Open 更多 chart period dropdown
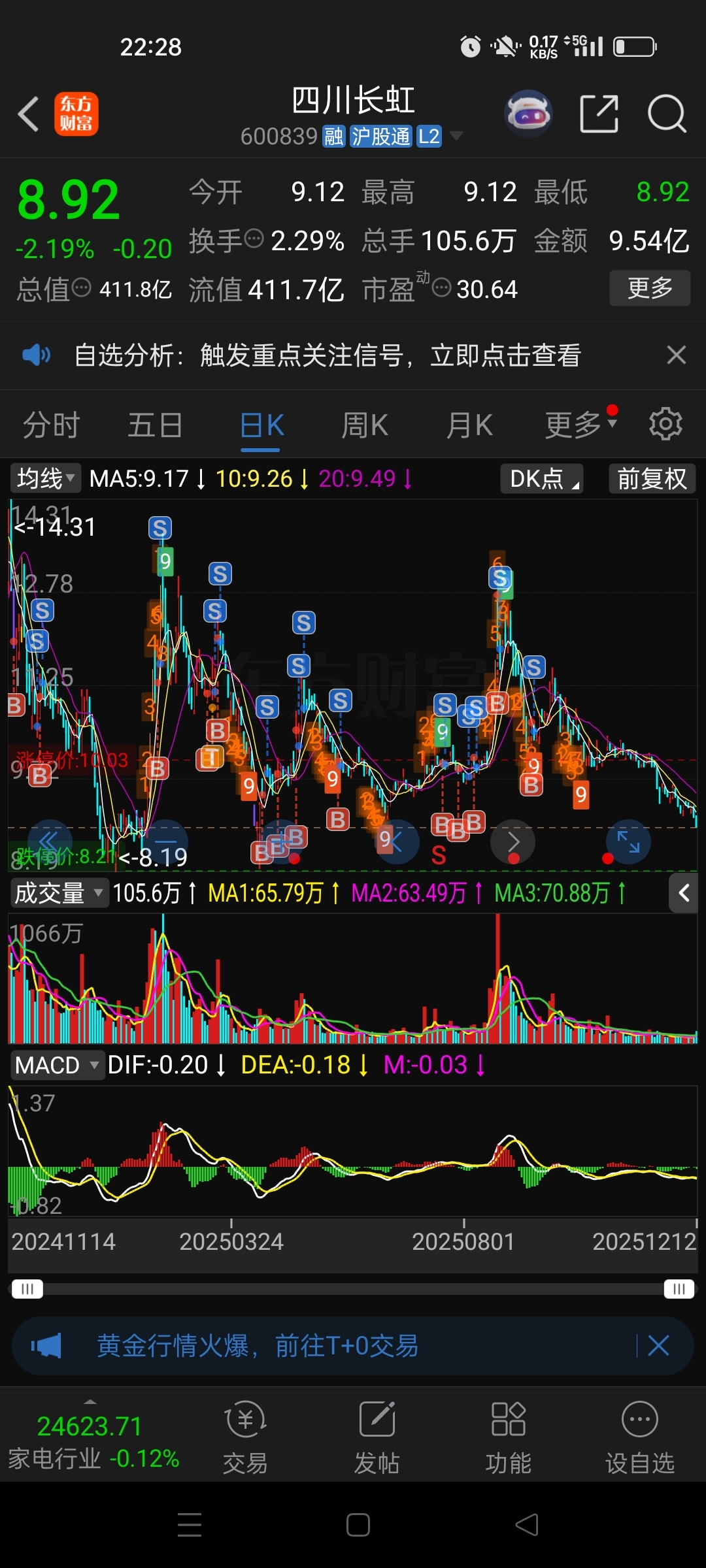The width and height of the screenshot is (706, 1568). (x=581, y=426)
